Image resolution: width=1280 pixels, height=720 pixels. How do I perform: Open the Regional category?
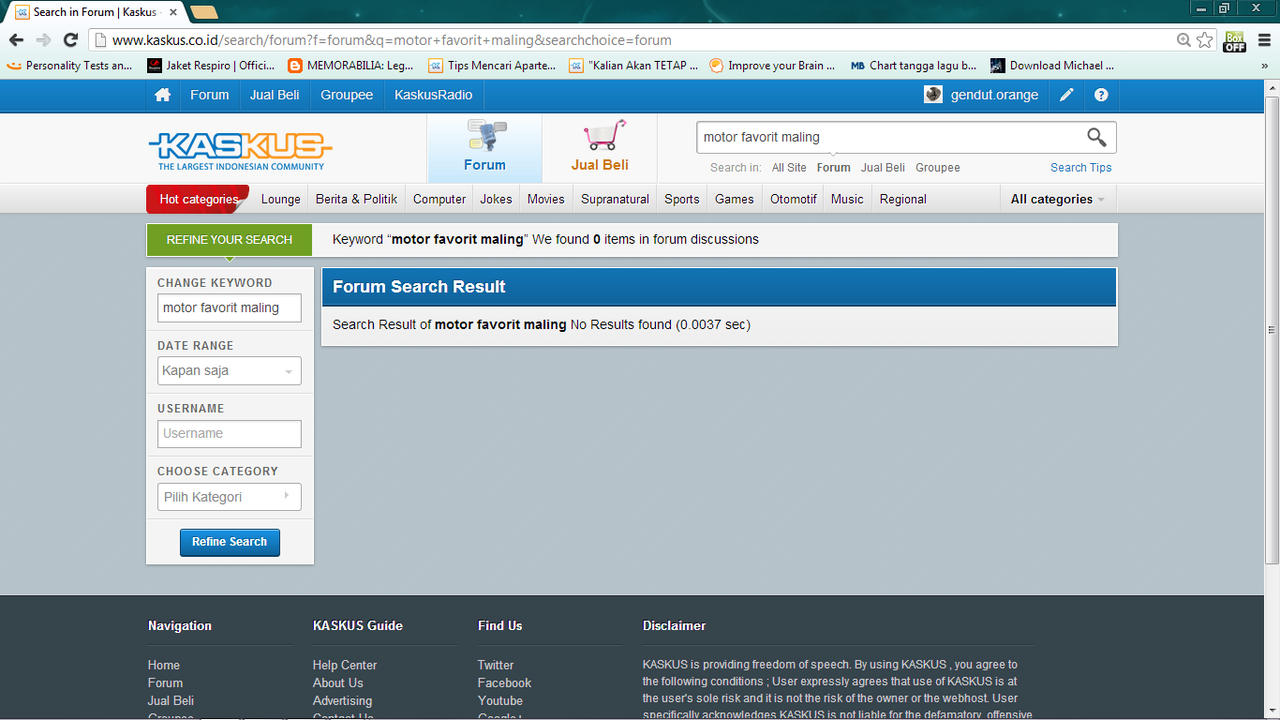[x=903, y=199]
